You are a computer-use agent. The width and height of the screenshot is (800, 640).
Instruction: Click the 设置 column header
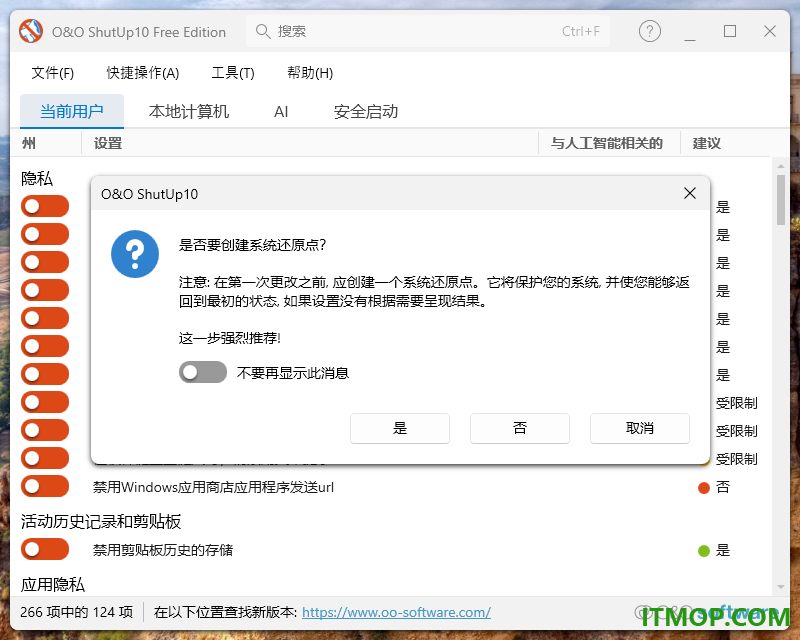108,143
